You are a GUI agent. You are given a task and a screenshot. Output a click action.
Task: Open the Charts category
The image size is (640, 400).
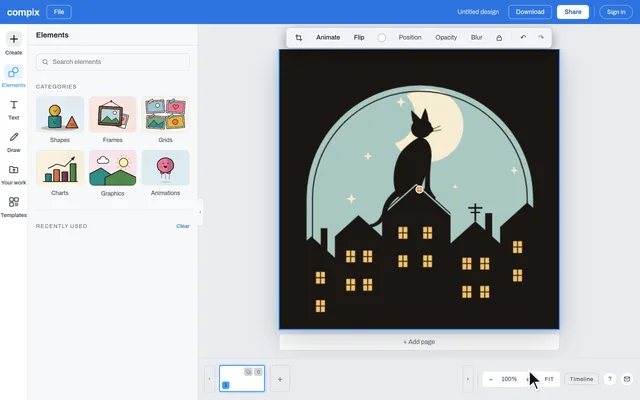coord(60,173)
